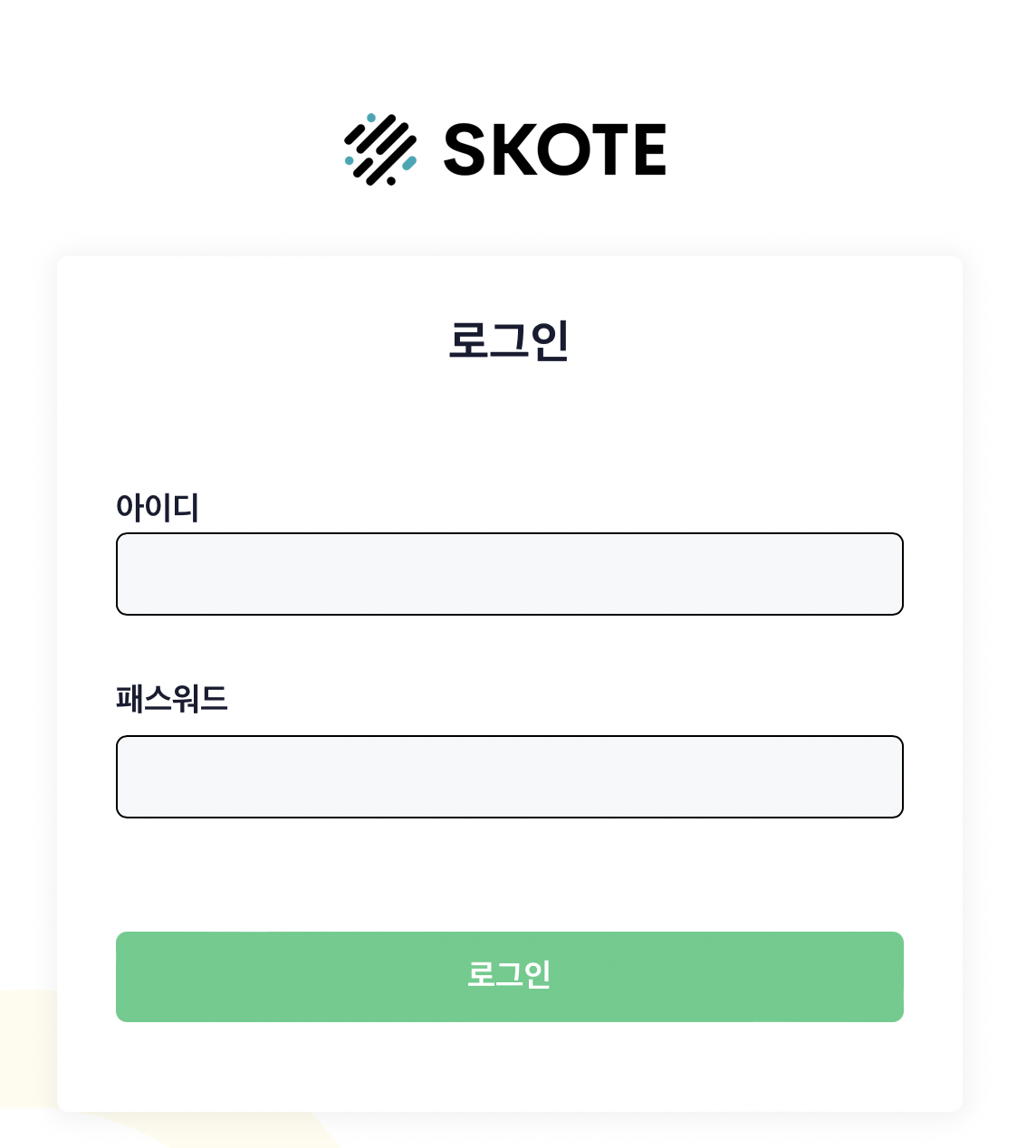Click the 아이디 field label
The image size is (1036, 1148).
(158, 507)
